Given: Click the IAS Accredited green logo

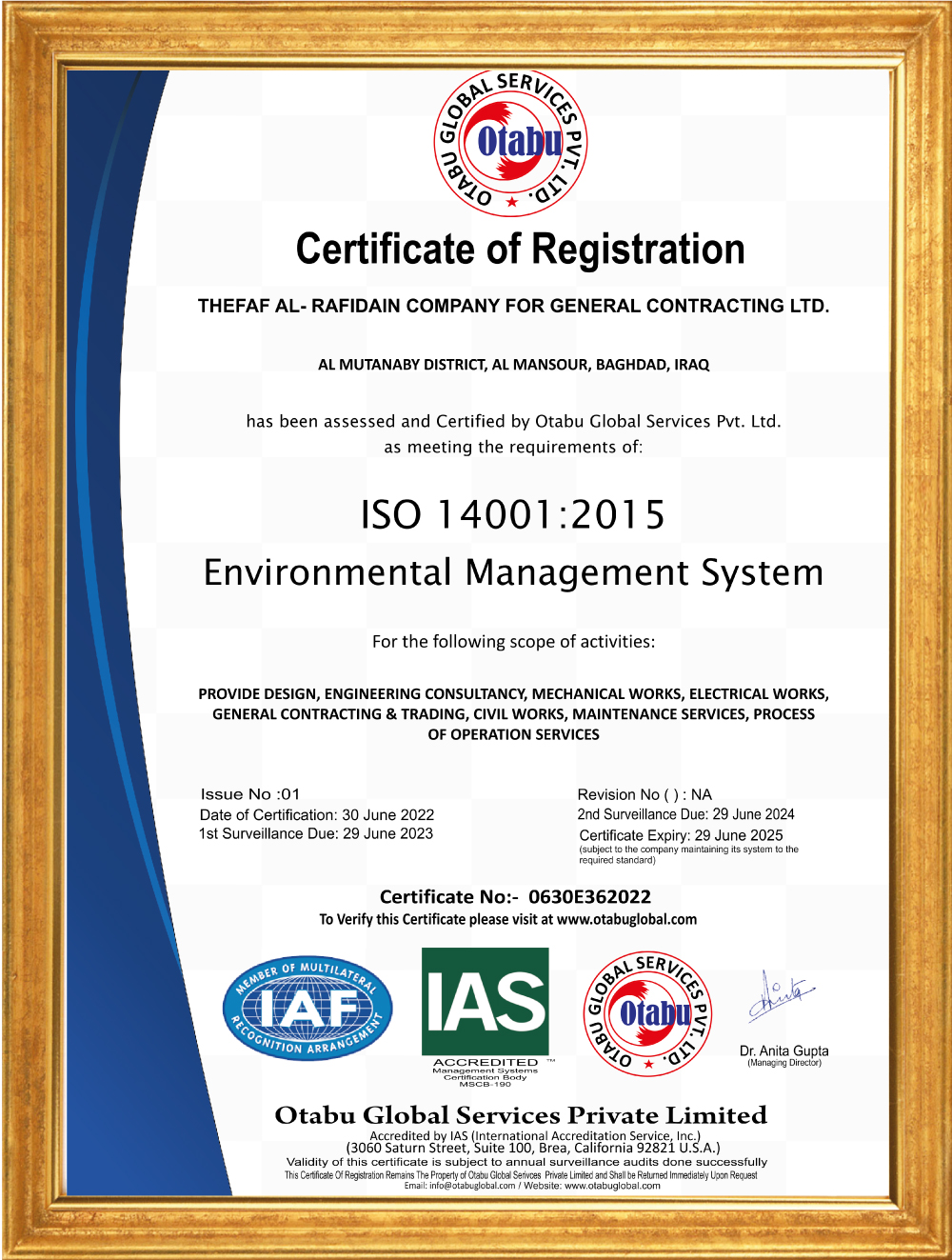Looking at the screenshot, I should [x=486, y=1001].
